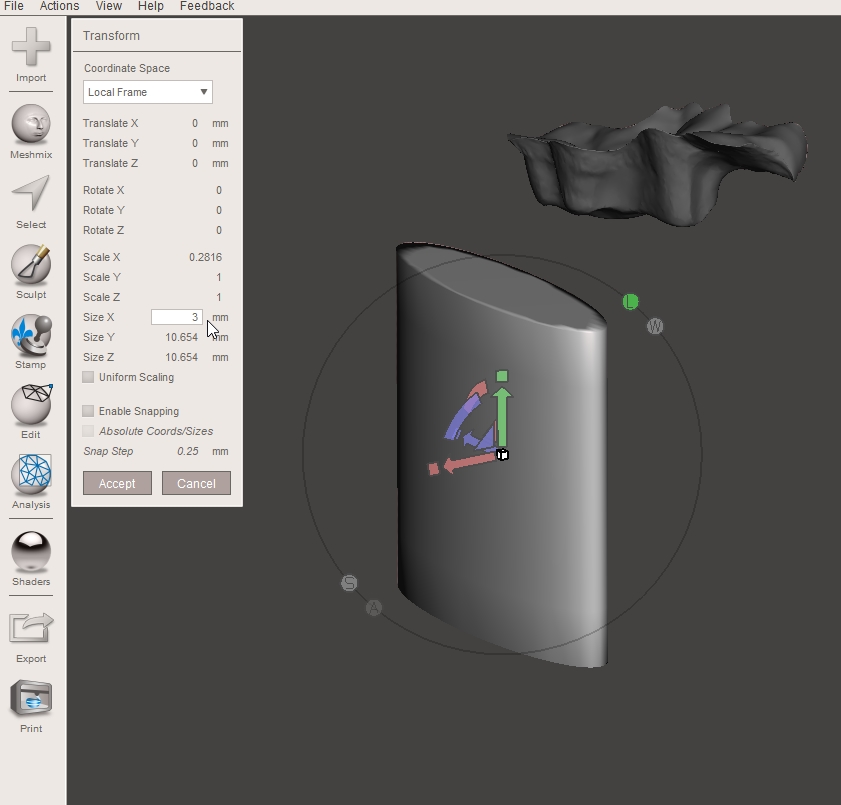
Task: Click the Size X input field
Action: click(176, 317)
